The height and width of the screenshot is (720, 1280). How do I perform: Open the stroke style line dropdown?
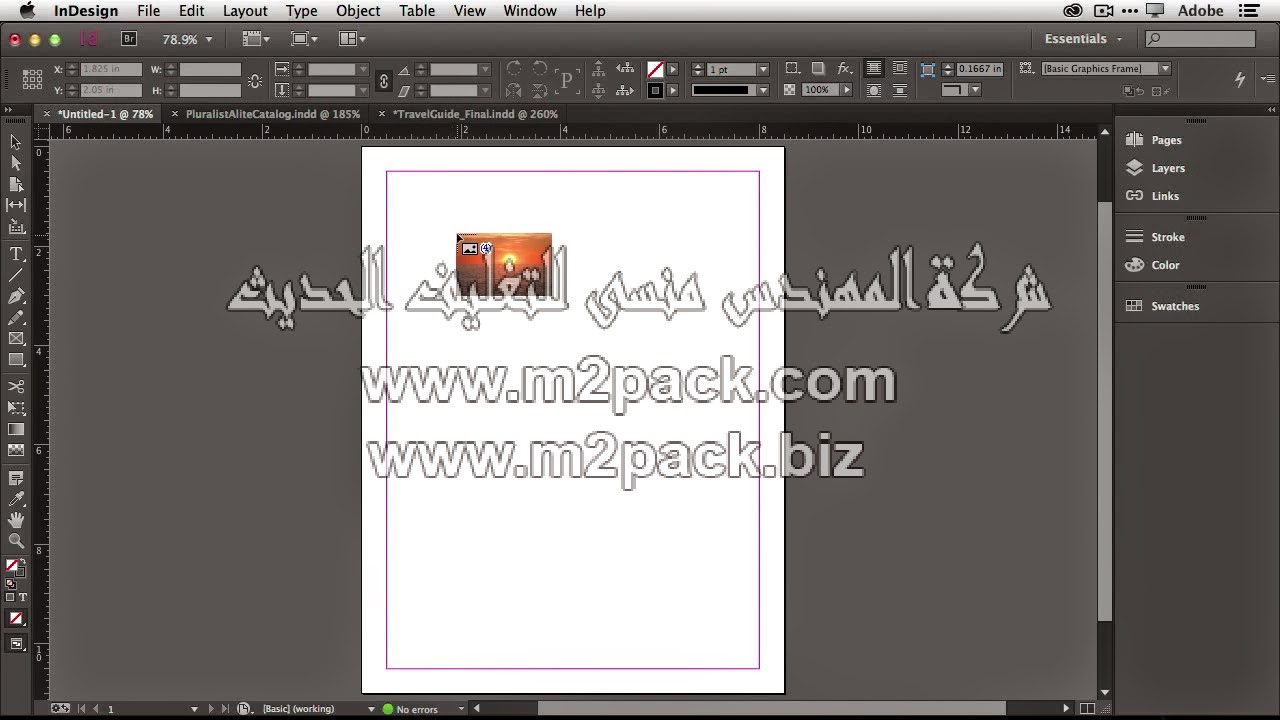763,90
